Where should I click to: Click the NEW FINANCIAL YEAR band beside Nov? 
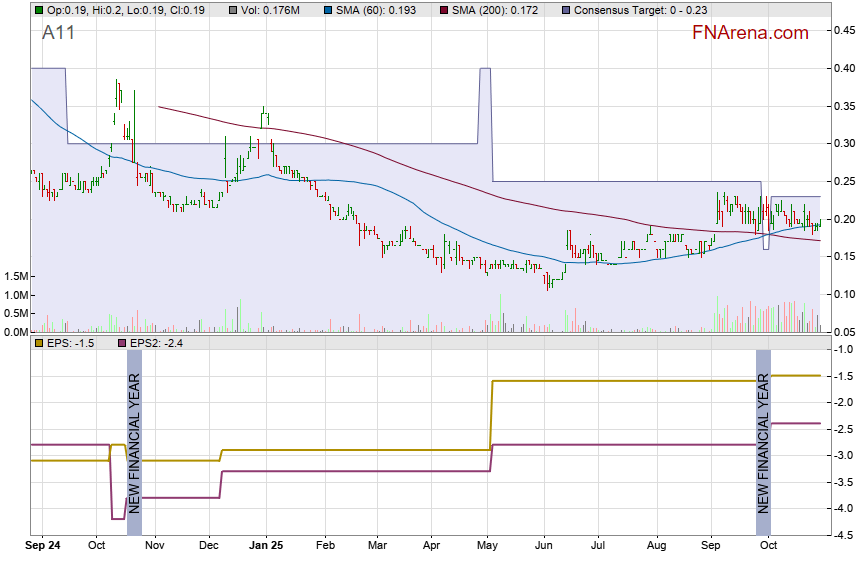pos(134,442)
